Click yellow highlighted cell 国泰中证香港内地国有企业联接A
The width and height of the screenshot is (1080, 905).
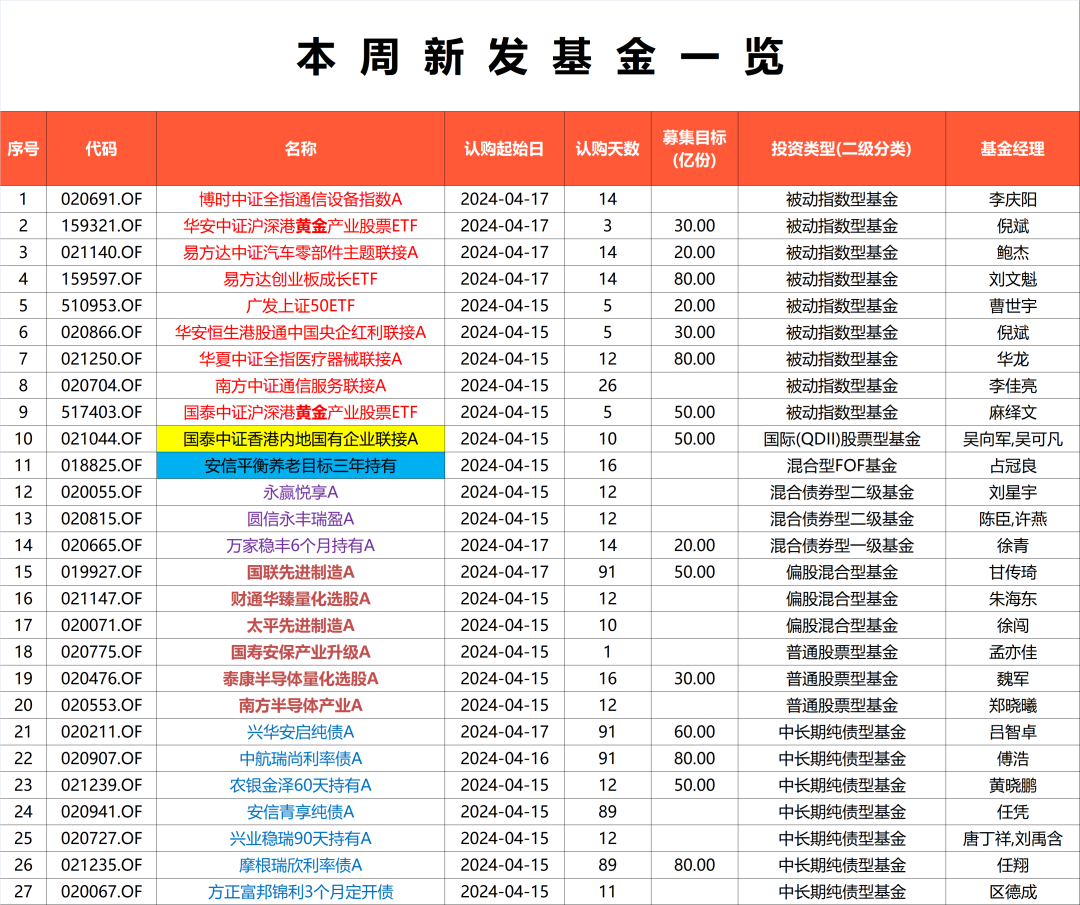tap(300, 439)
